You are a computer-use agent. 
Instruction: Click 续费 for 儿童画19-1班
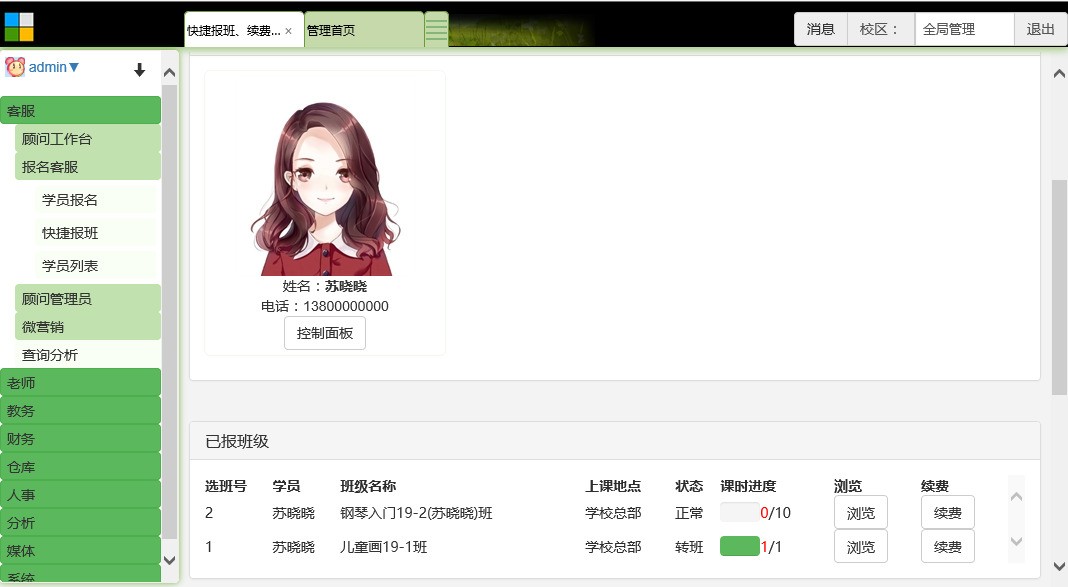coord(947,547)
